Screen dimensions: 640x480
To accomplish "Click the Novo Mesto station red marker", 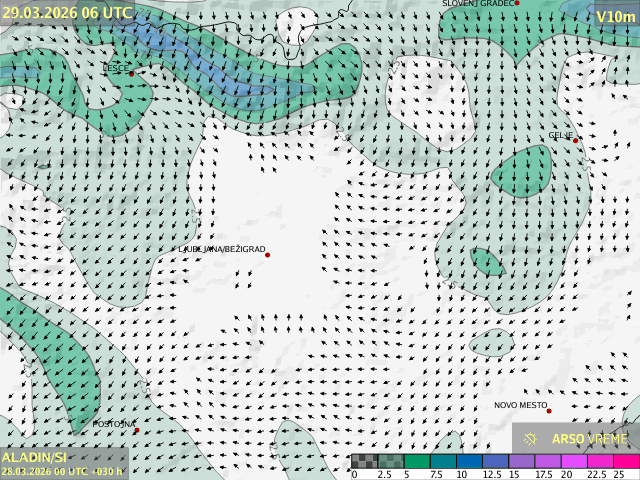I will [549, 411].
